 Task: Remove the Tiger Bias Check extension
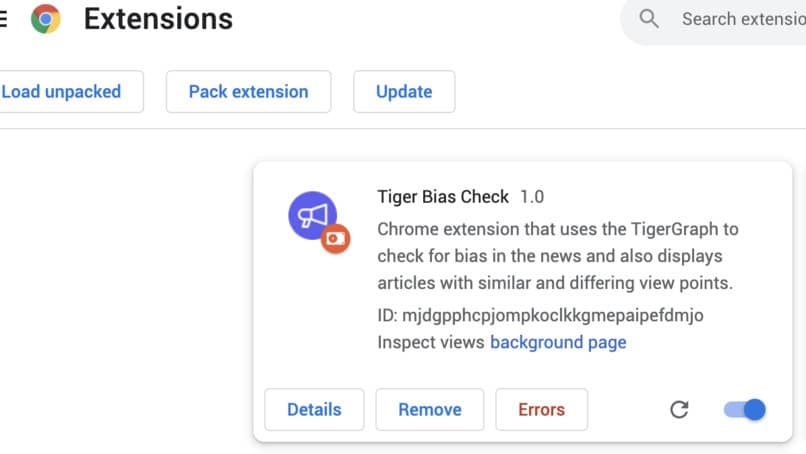pos(430,410)
